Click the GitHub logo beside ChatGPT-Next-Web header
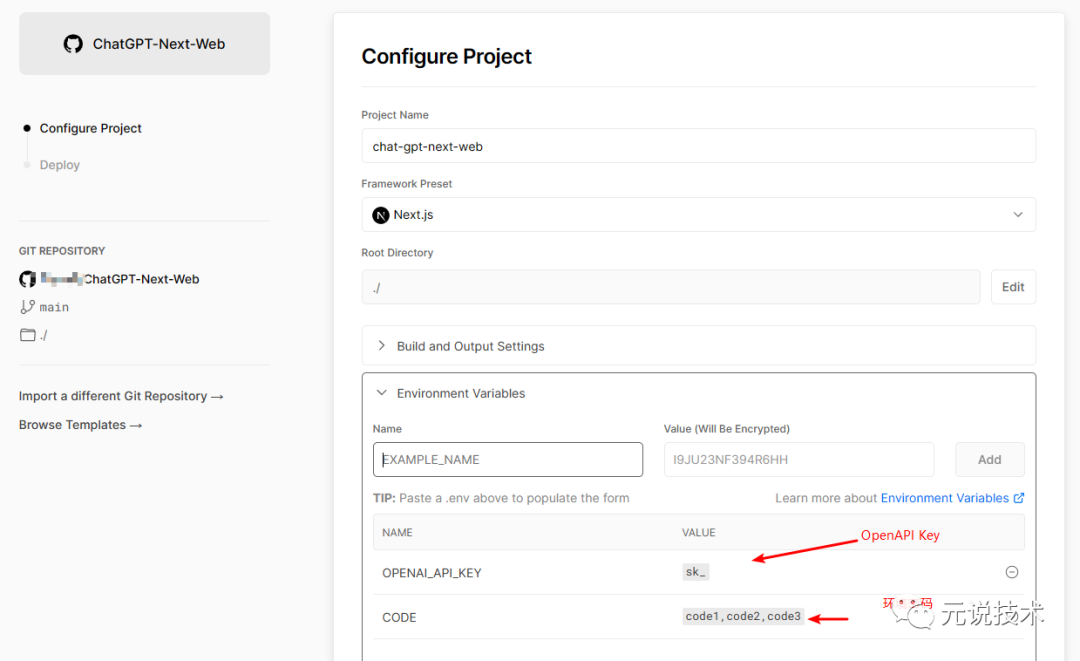Image resolution: width=1080 pixels, height=661 pixels. pyautogui.click(x=73, y=44)
